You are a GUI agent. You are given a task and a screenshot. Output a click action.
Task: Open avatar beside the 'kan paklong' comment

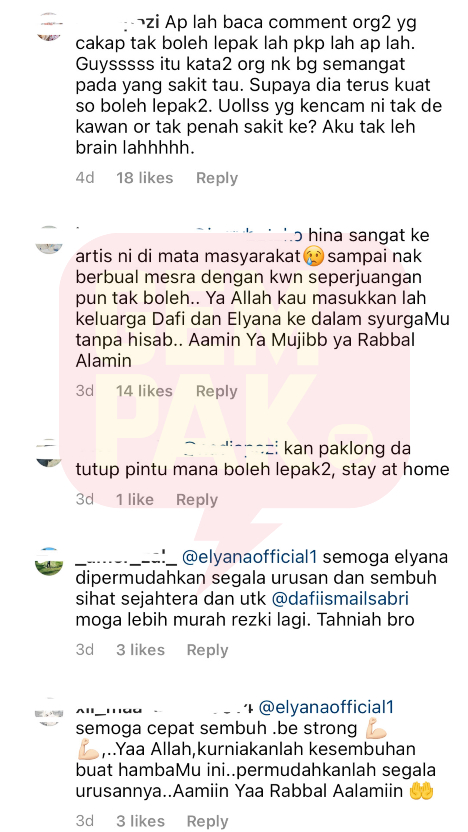49,453
